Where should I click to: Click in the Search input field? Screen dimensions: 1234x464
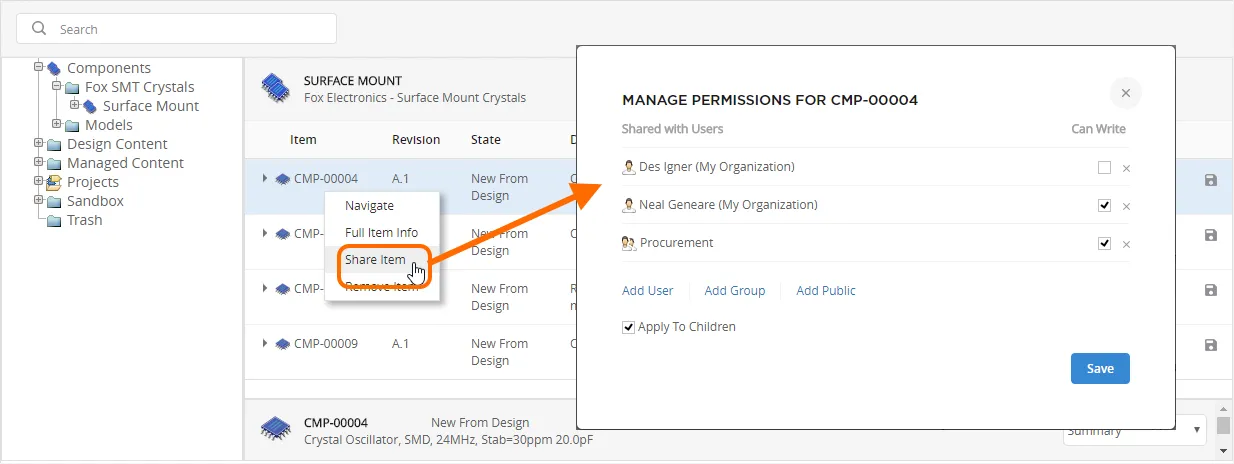tap(177, 29)
